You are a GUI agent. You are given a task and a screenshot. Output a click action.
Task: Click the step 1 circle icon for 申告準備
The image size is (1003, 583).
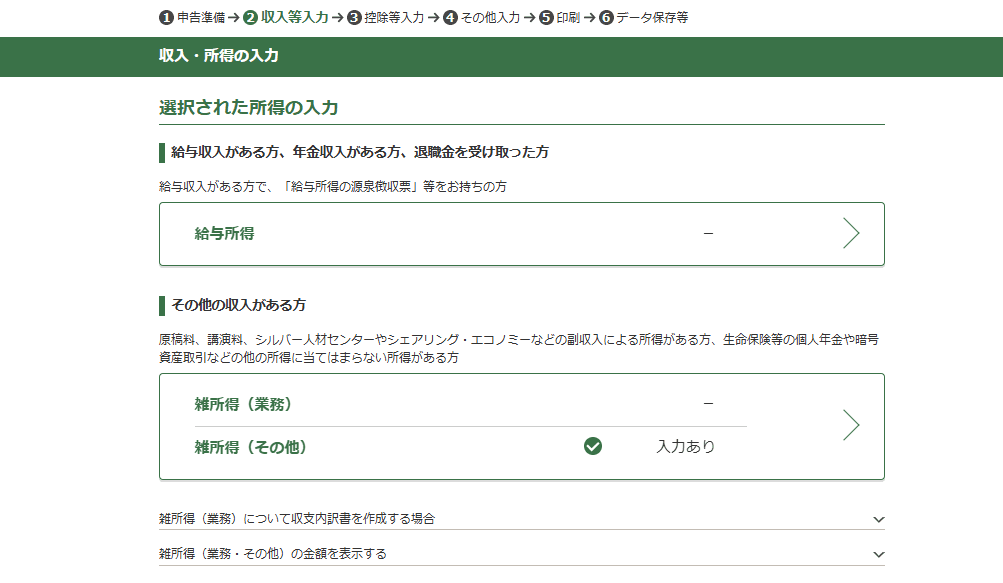166,17
